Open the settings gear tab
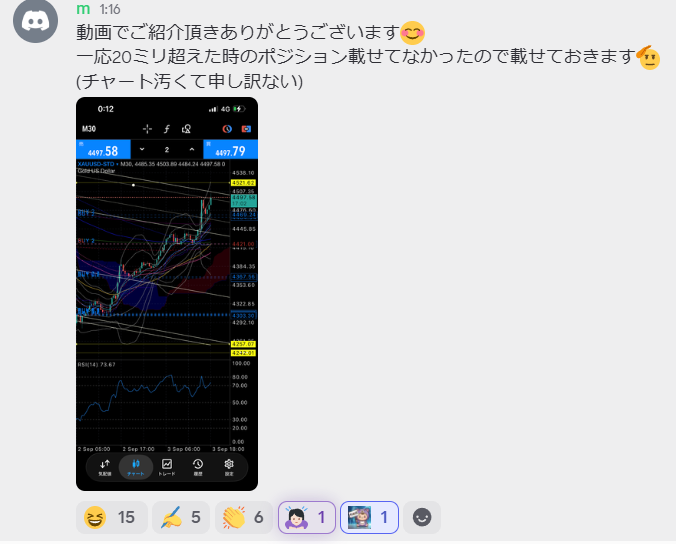Image resolution: width=676 pixels, height=544 pixels. 229,467
